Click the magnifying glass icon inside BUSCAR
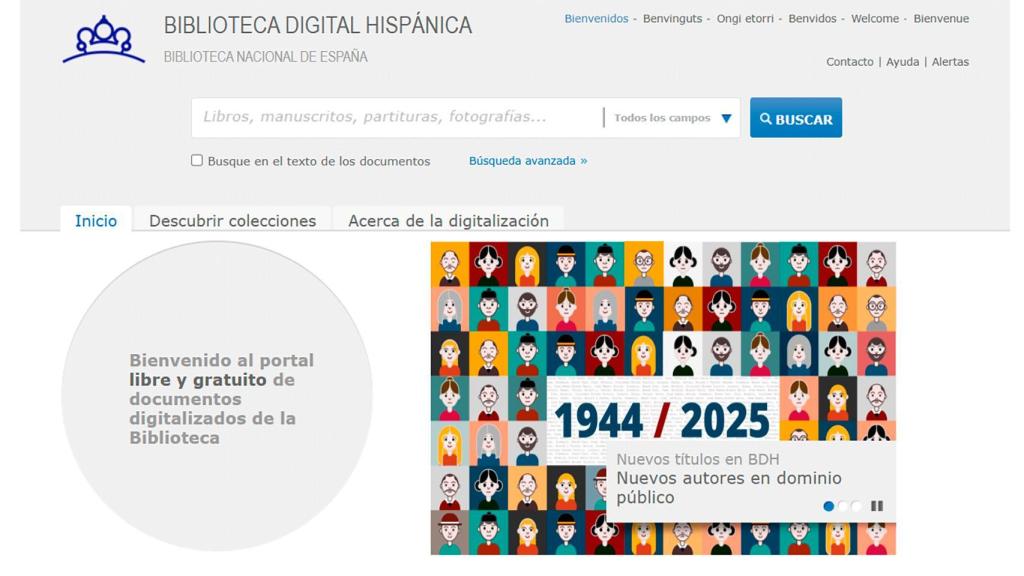Screen dimensions: 1024x576 pyautogui.click(x=766, y=117)
